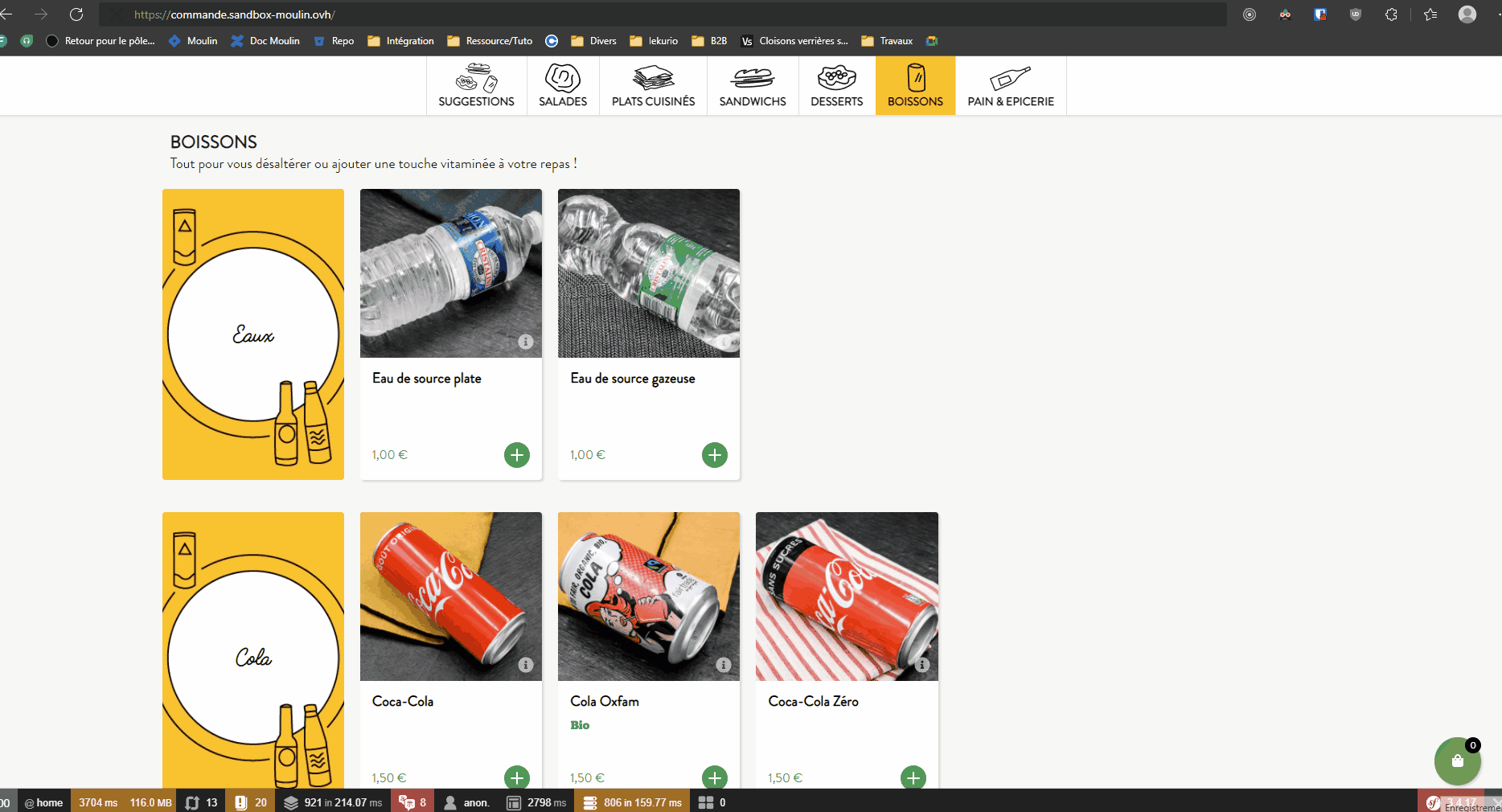Expand the Intégration bookmark folder
The height and width of the screenshot is (812, 1502).
tap(400, 41)
